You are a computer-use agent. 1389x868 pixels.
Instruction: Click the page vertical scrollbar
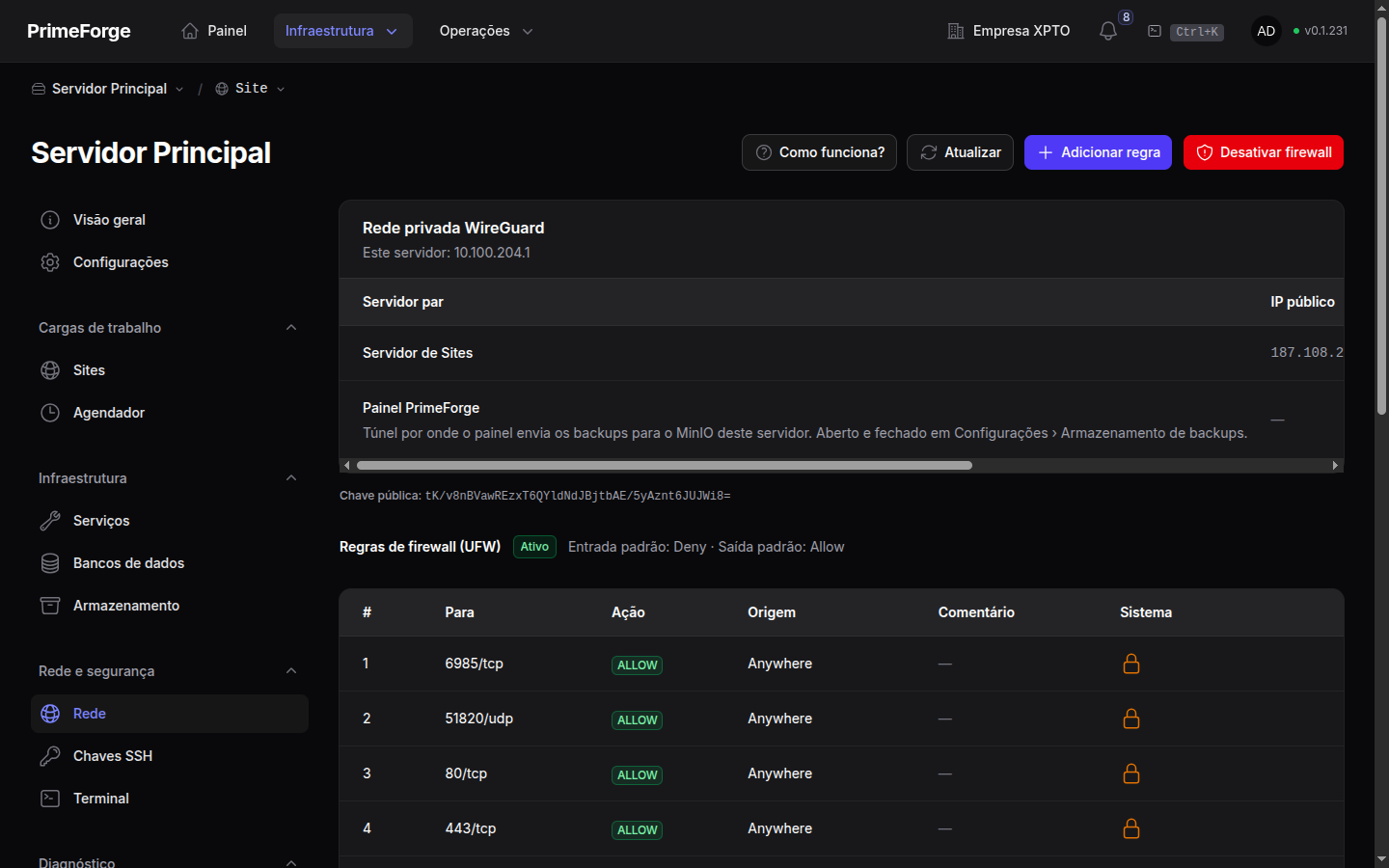[x=1381, y=216]
